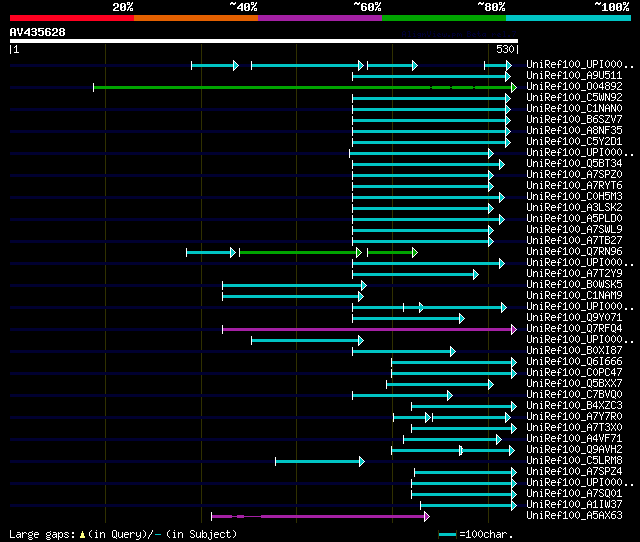The width and height of the screenshot is (640, 542).
Task: Select the UniRef100_A7SWL9 label
Action: [574, 230]
